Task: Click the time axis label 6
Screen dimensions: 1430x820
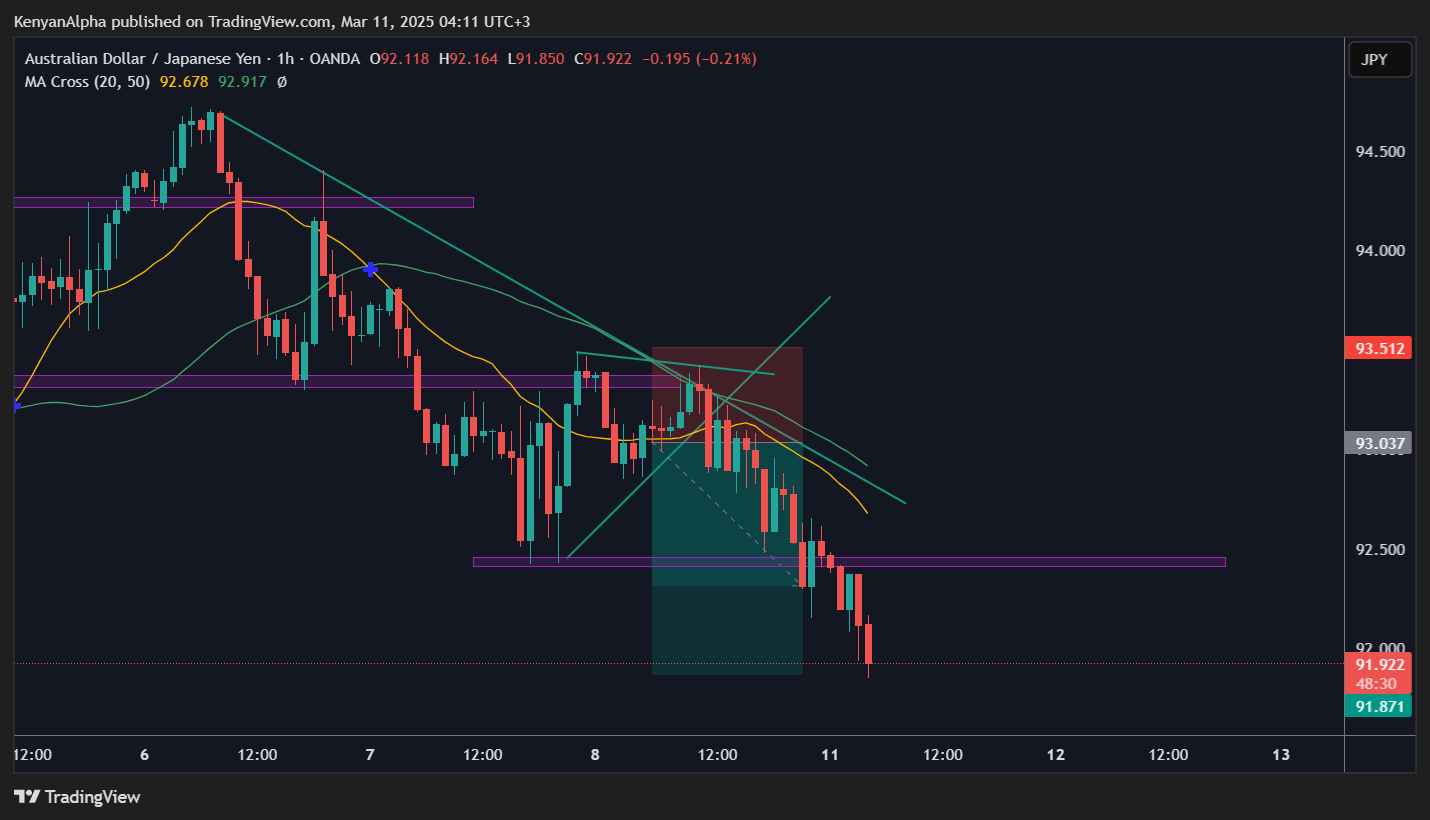Action: pyautogui.click(x=145, y=755)
